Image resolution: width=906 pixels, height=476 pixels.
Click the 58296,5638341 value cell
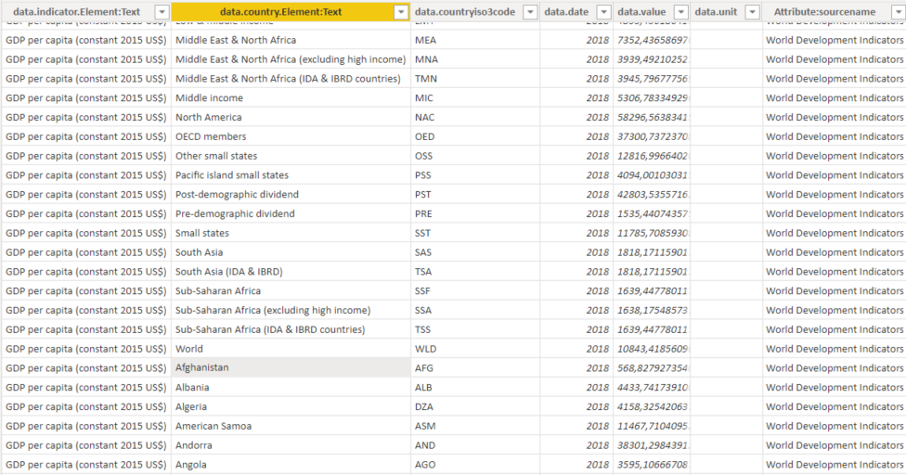coord(652,117)
